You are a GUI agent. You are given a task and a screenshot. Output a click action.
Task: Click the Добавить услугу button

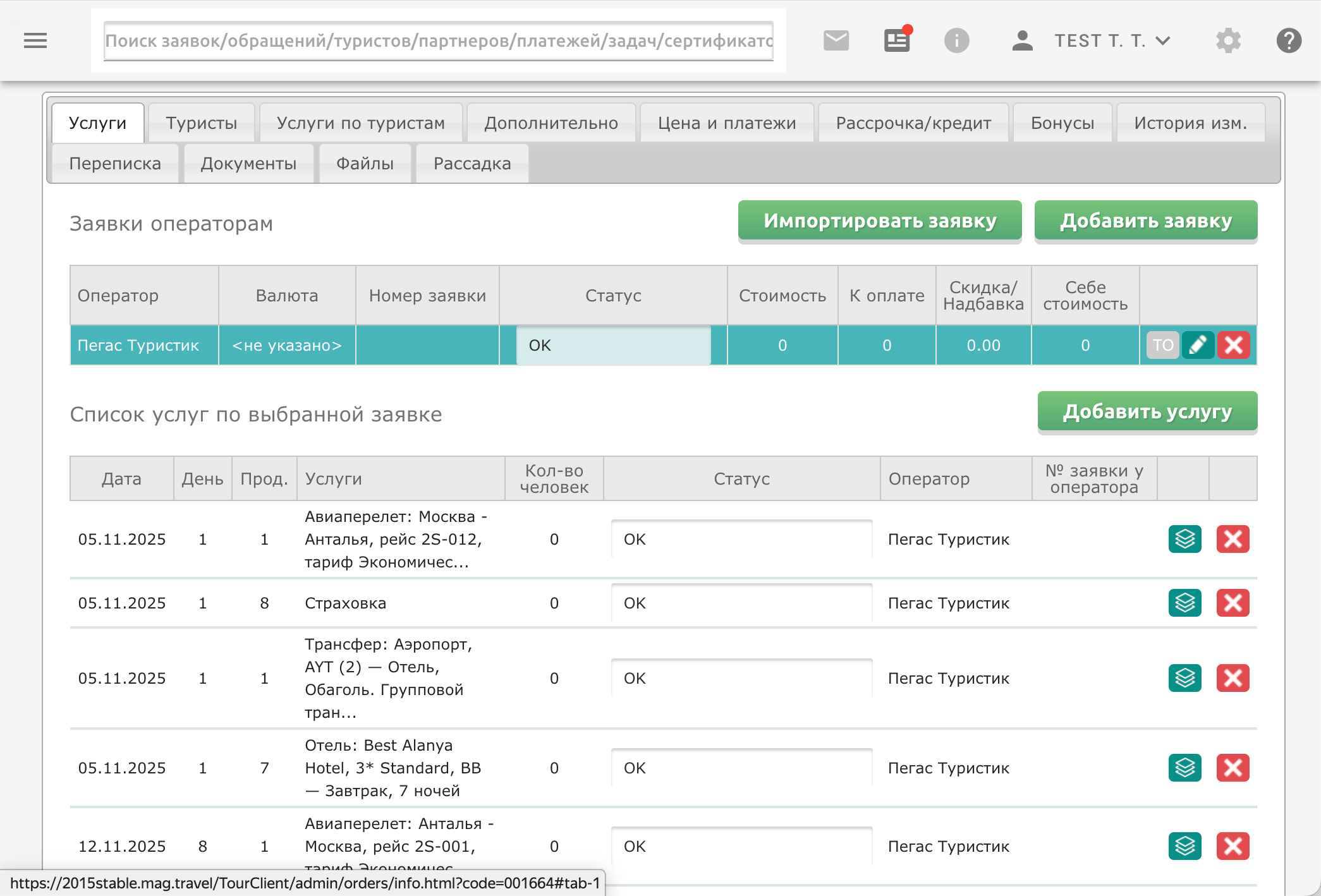click(1147, 412)
